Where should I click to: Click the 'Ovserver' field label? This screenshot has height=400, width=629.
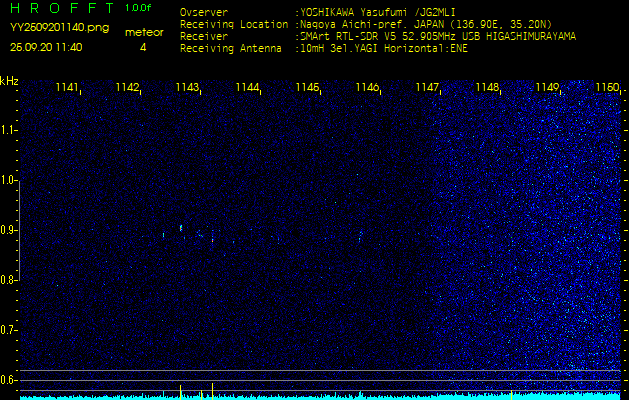click(x=204, y=12)
